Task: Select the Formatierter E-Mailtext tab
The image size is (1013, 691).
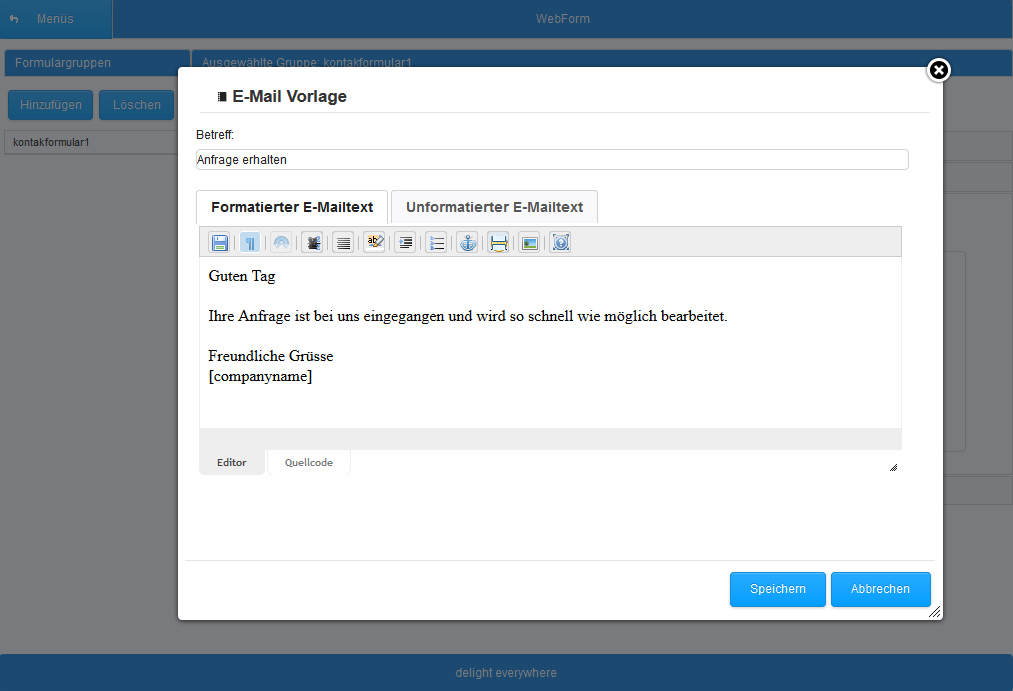Action: coord(291,207)
